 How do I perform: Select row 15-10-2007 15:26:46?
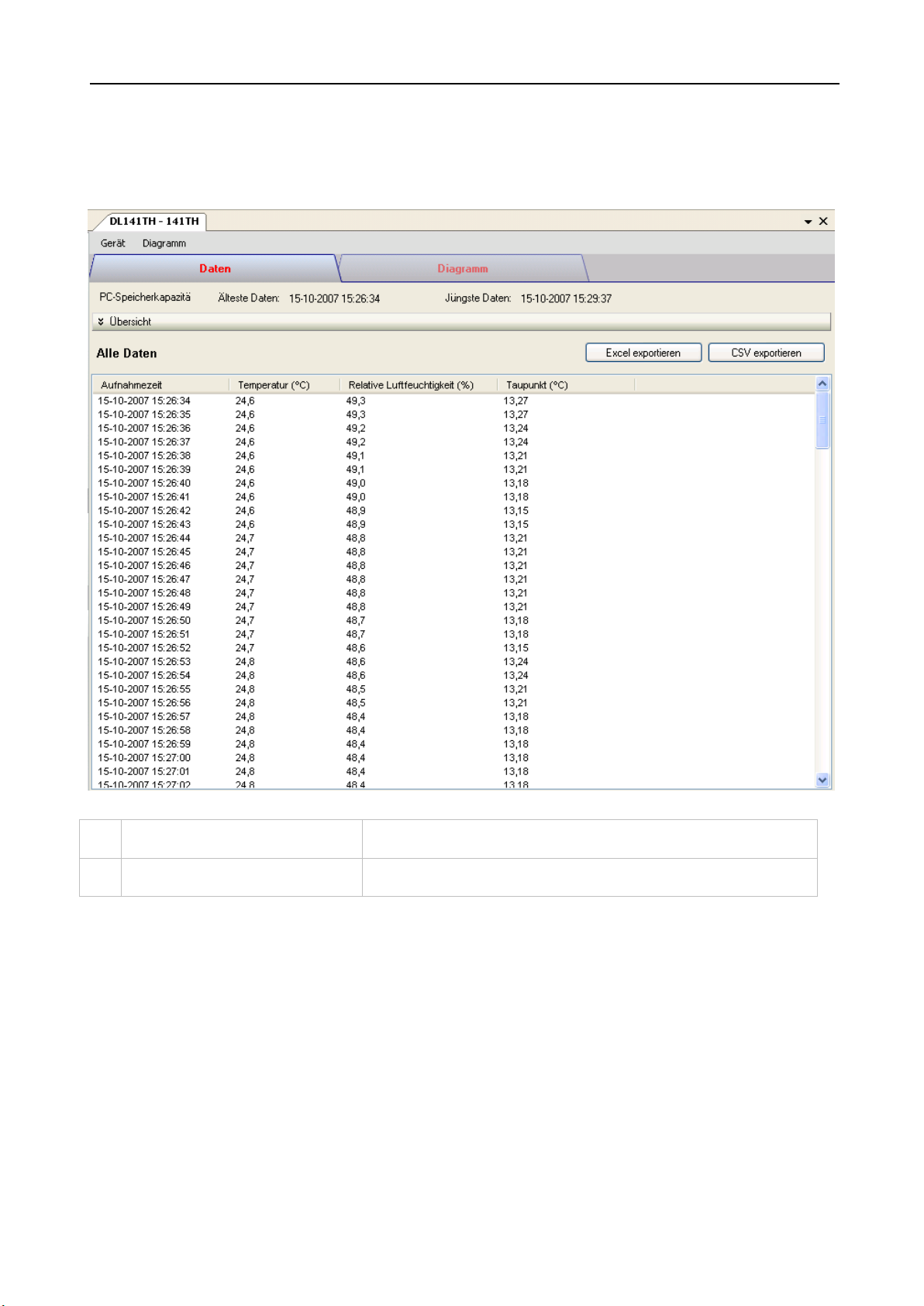[x=453, y=566]
